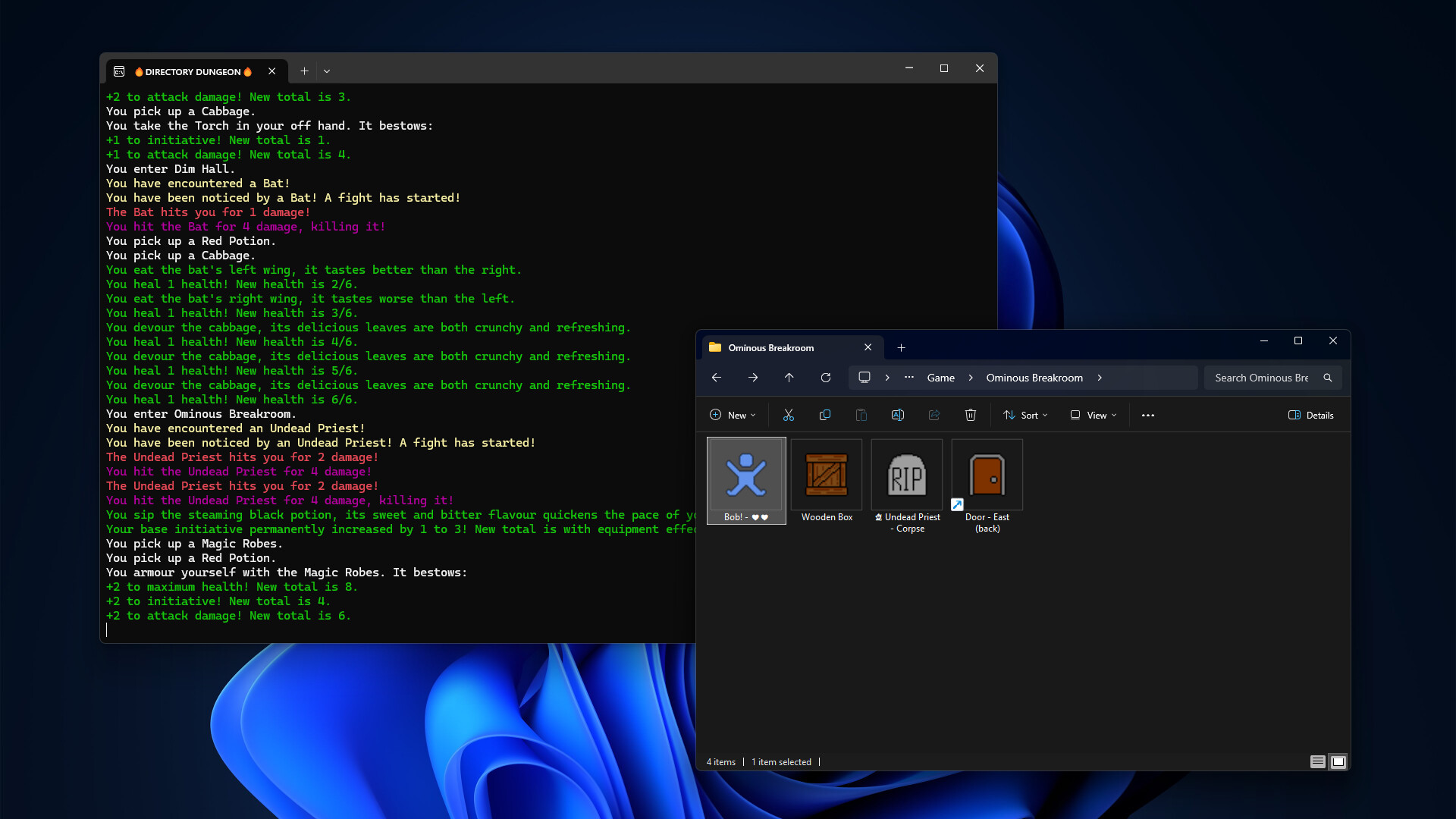Open the New item dropdown
1456x819 pixels.
point(733,415)
